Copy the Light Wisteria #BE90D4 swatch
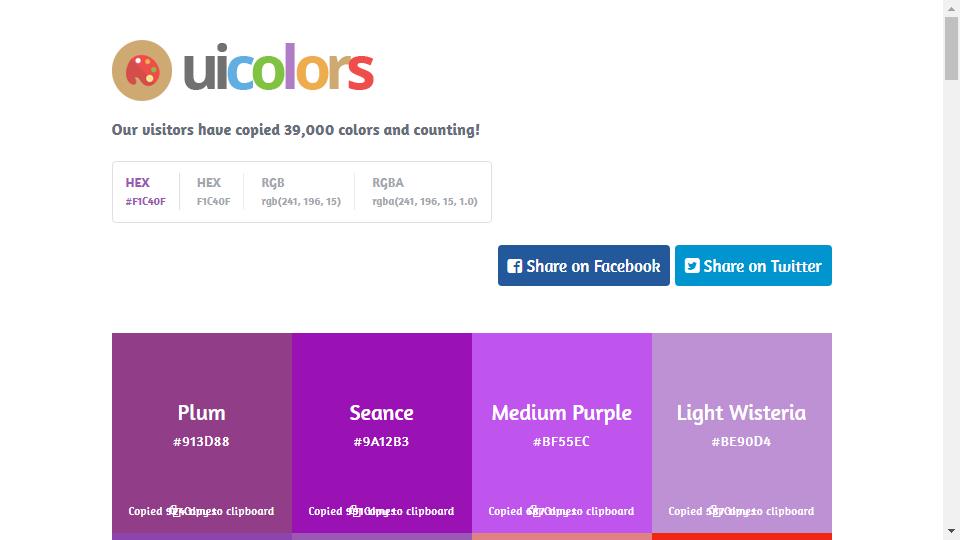 [742, 433]
